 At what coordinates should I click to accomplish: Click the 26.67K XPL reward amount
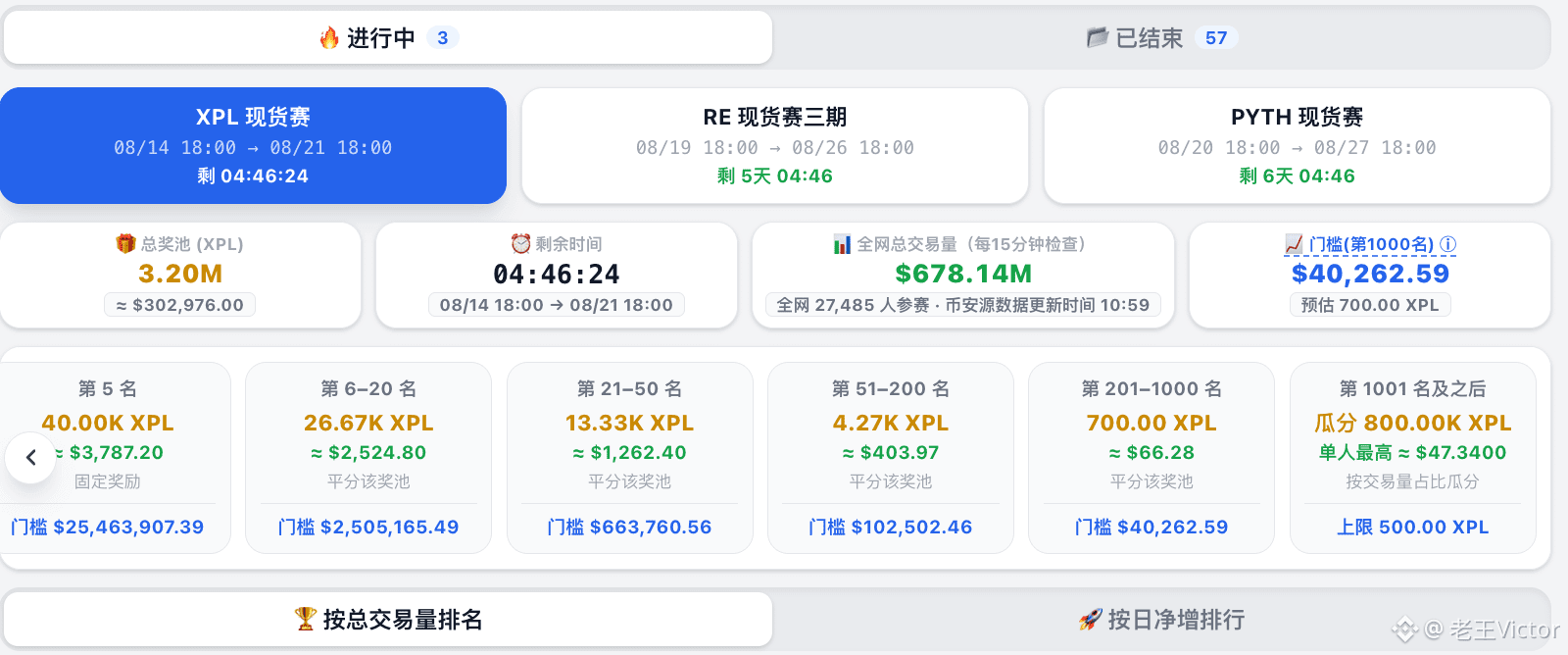(x=368, y=423)
